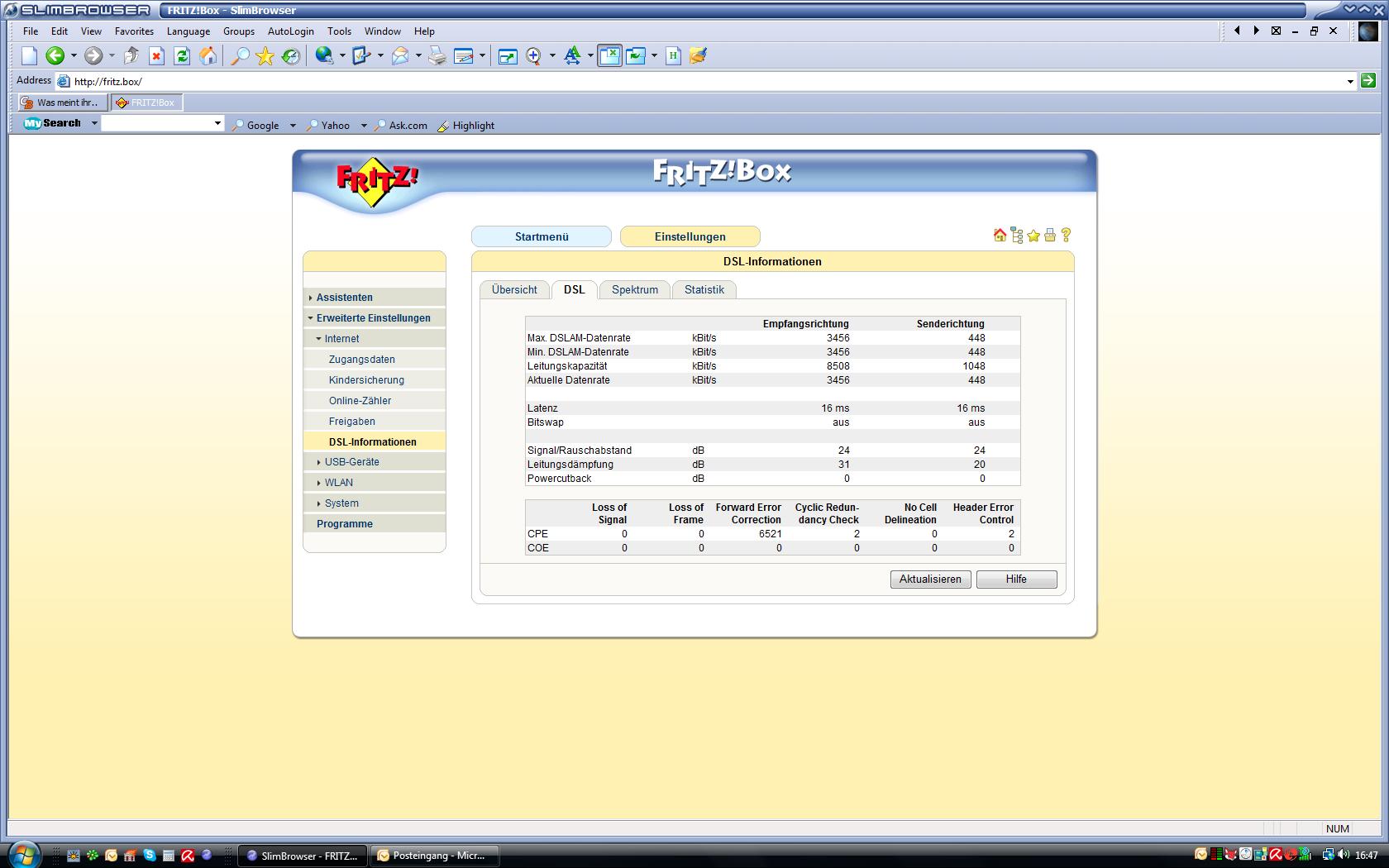Click the taskbar clock showing 16:47
The image size is (1389, 868).
point(1366,856)
